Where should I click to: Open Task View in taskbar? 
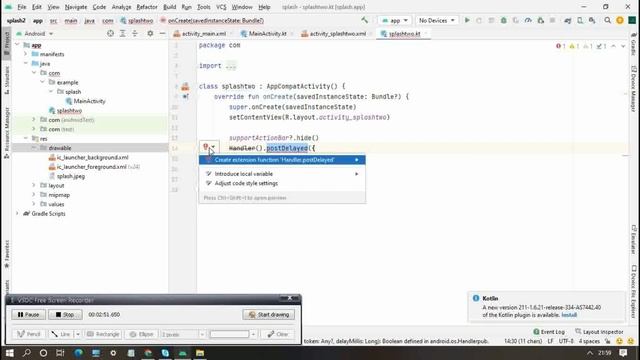tap(60, 353)
